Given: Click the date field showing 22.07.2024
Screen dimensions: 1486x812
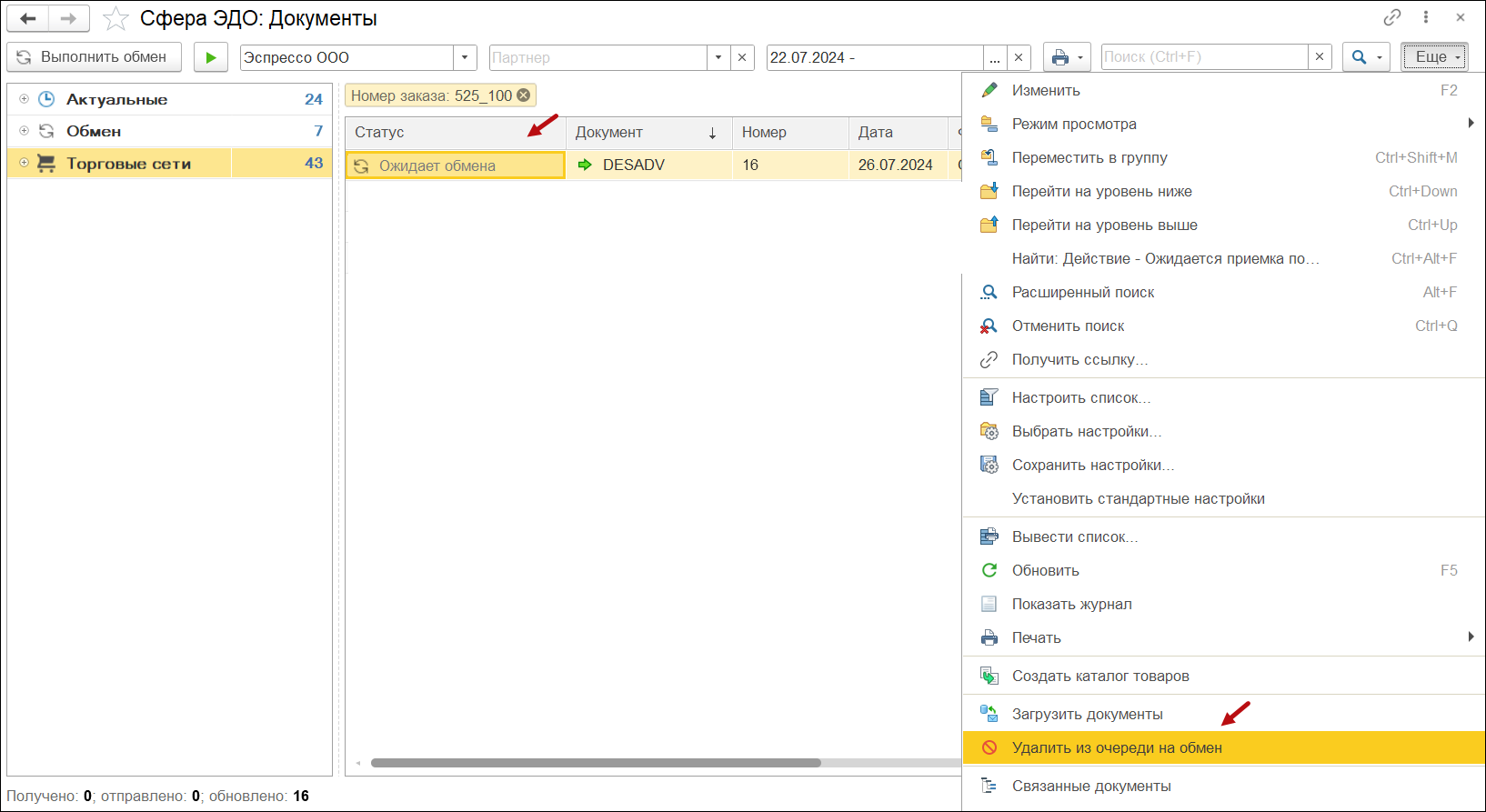Looking at the screenshot, I should pyautogui.click(x=875, y=57).
